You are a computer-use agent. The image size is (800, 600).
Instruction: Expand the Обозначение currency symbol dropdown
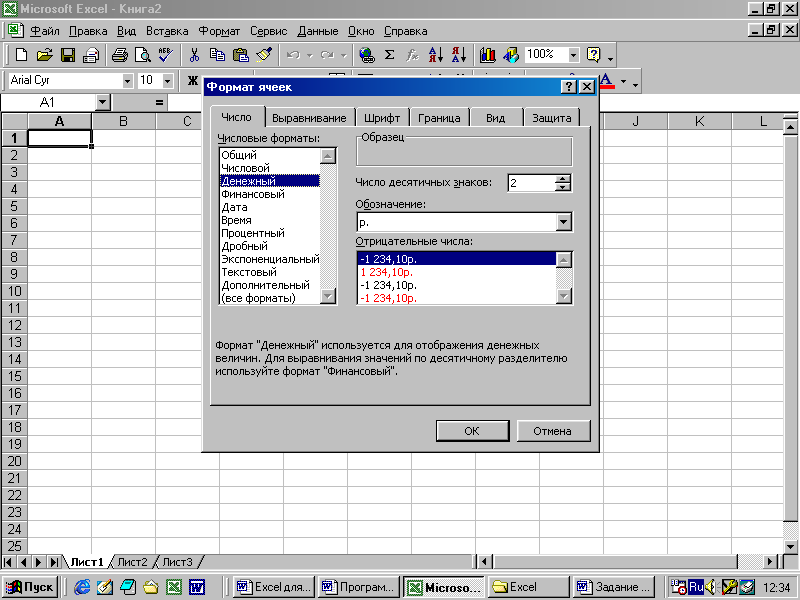point(563,222)
